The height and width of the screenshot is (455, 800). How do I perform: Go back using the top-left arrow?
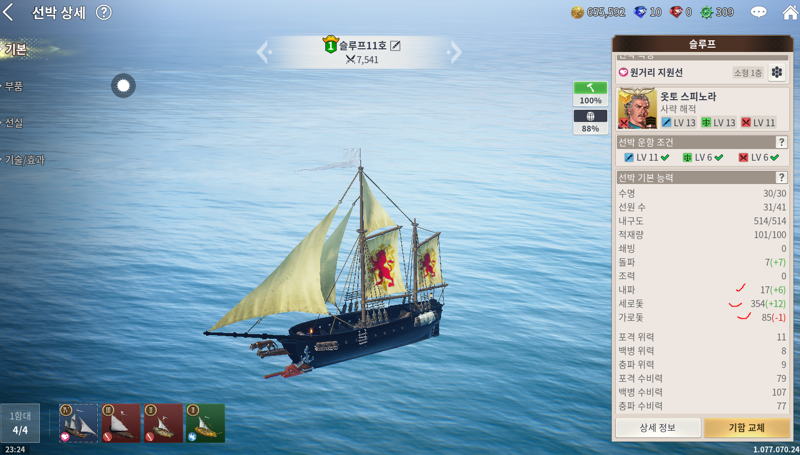(x=8, y=12)
